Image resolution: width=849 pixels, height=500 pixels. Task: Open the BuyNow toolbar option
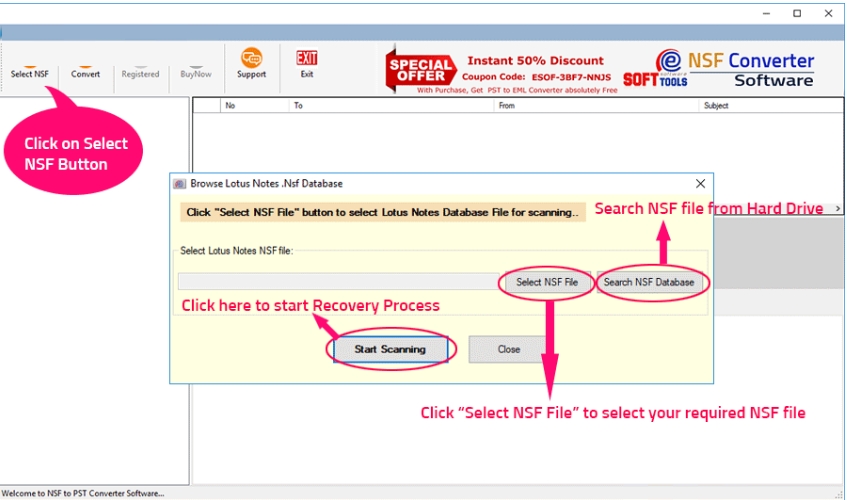pyautogui.click(x=195, y=72)
